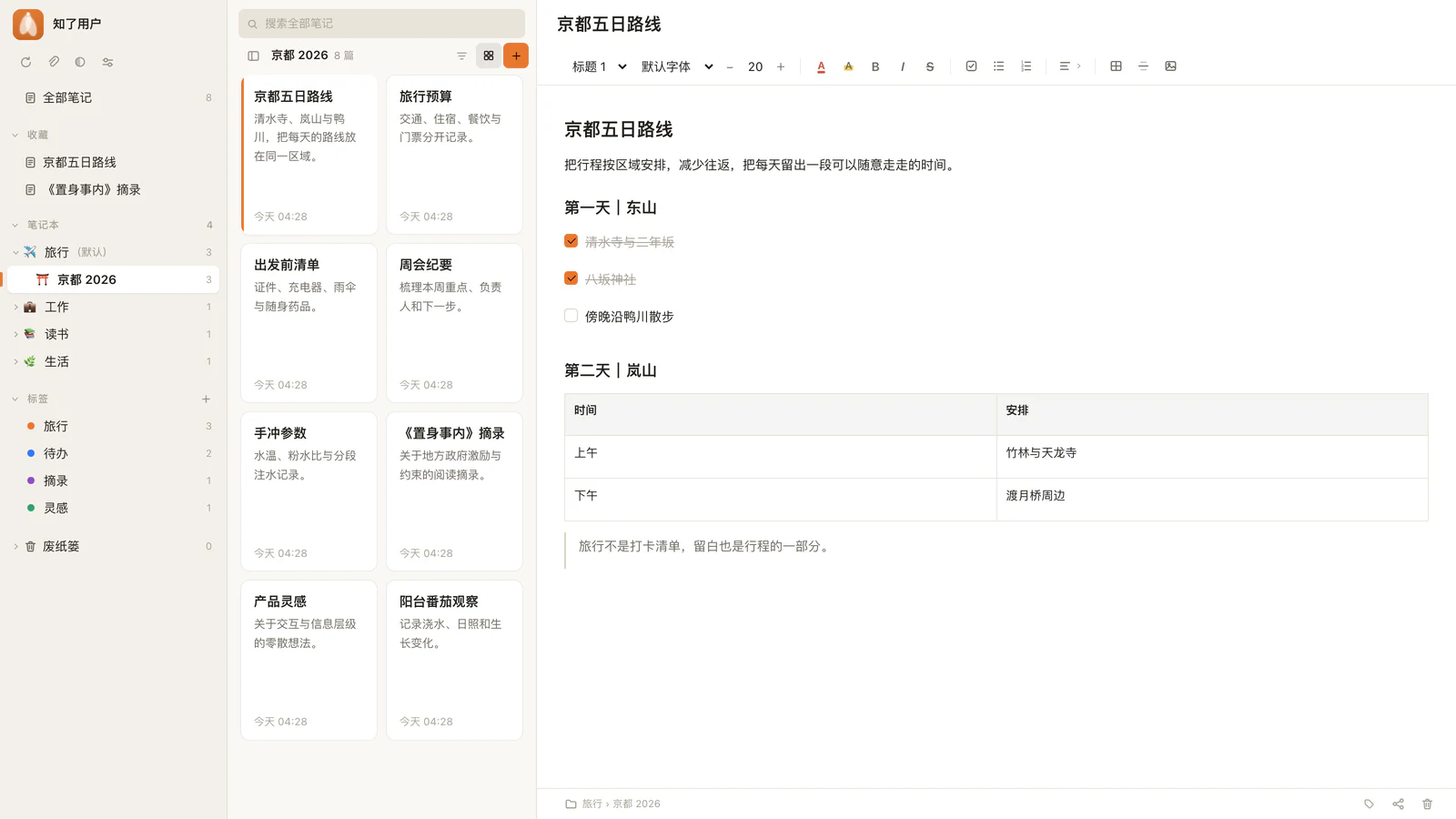Toggle the sidebar panel icon beside 京都 2026

253,56
